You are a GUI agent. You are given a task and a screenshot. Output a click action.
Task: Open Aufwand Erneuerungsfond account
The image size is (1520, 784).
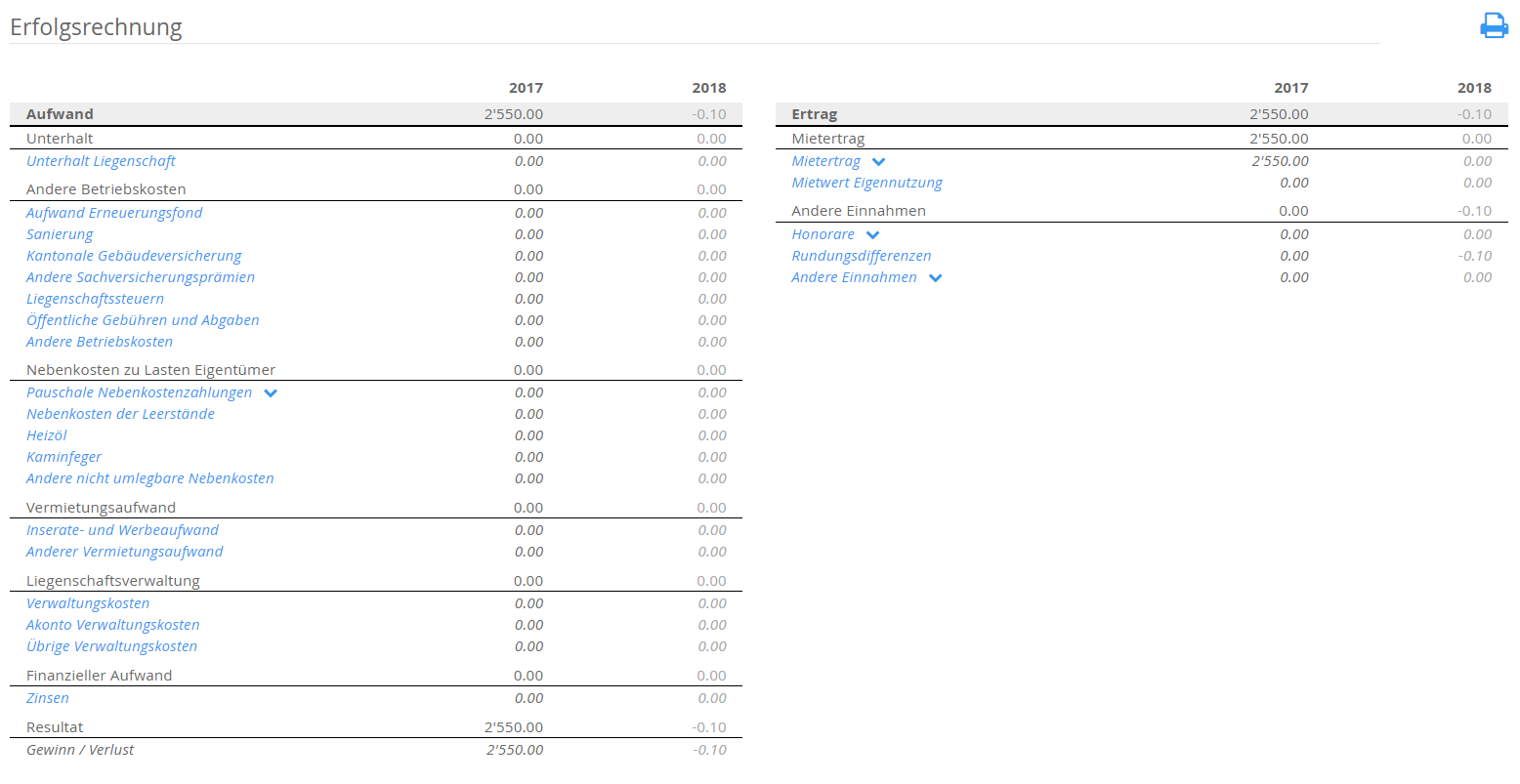[114, 213]
